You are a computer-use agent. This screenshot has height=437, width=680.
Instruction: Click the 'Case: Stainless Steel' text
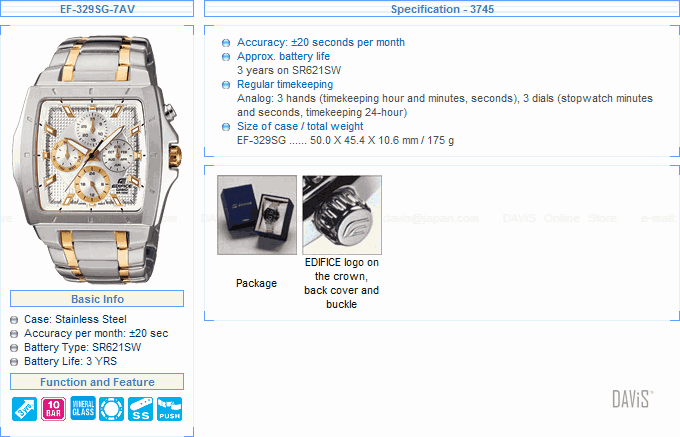[x=75, y=320]
